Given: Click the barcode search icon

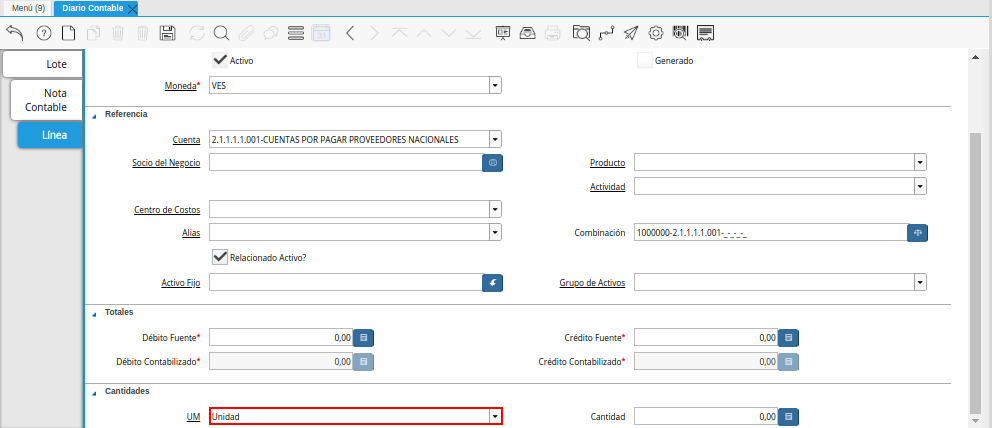Looking at the screenshot, I should (681, 33).
